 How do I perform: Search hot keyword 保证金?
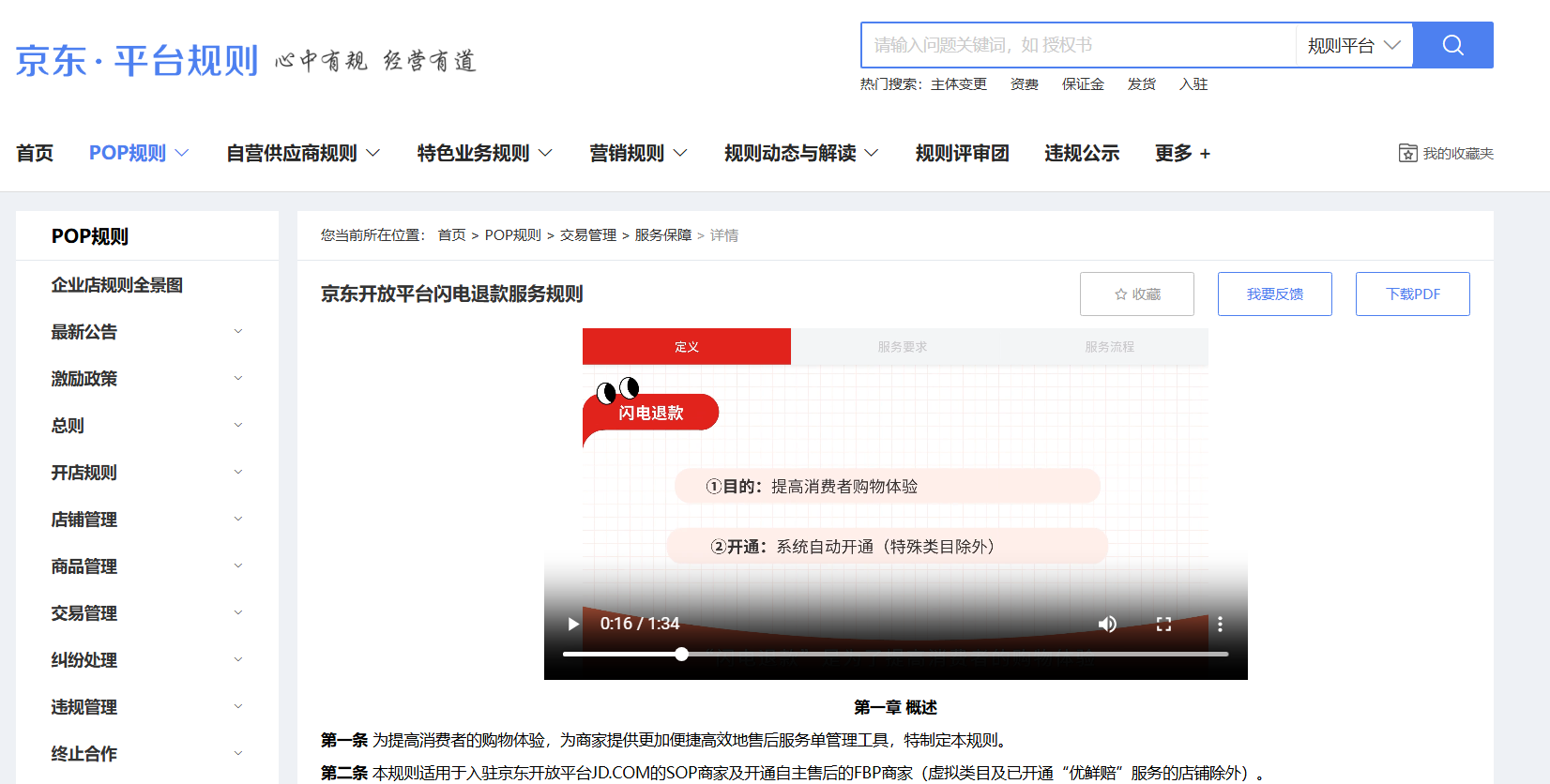tap(1083, 84)
